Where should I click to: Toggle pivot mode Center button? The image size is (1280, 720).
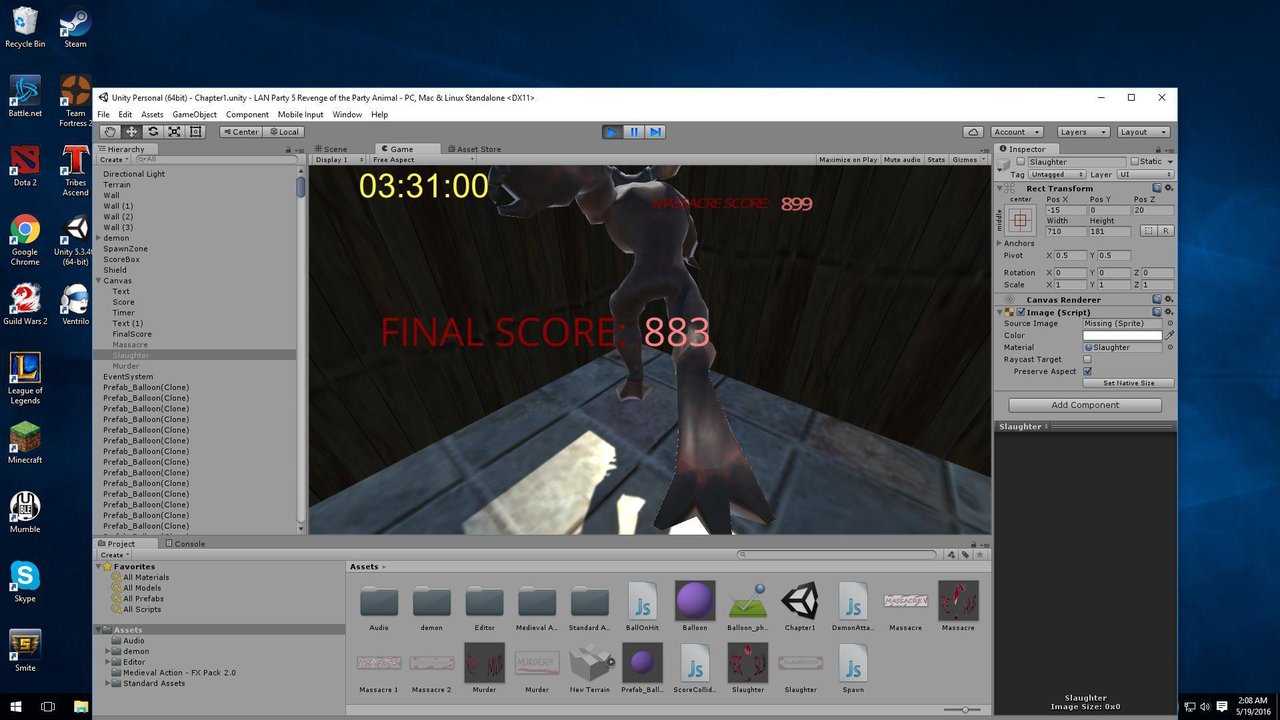(241, 132)
